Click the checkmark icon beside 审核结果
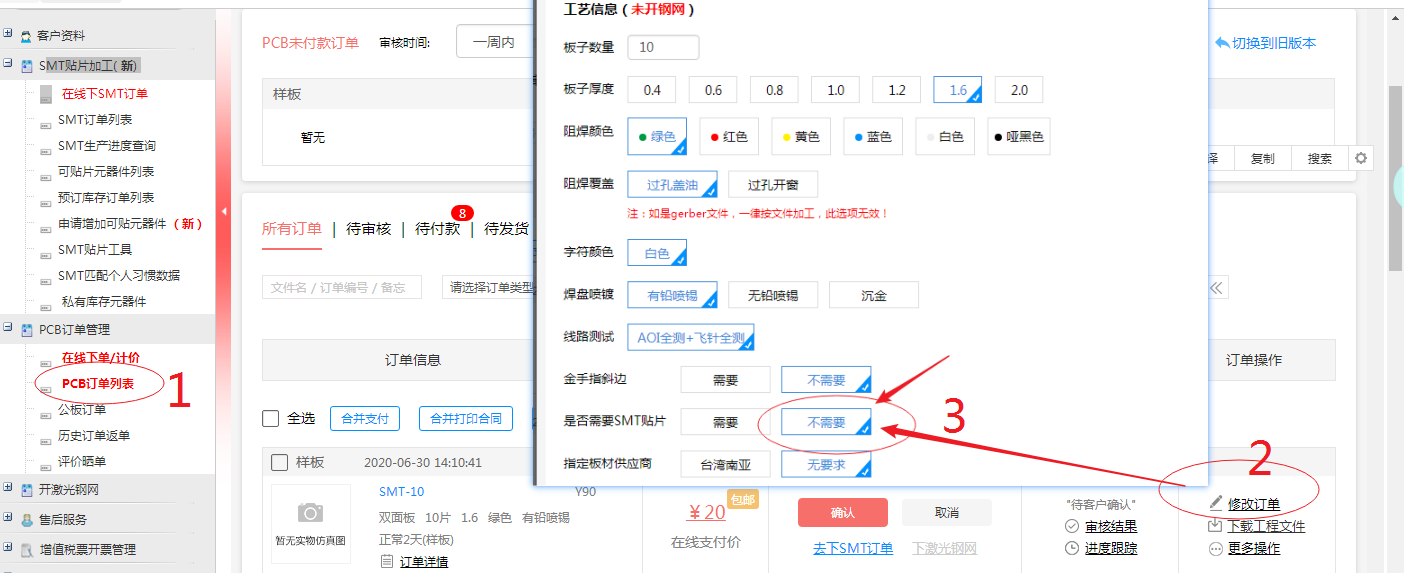 pyautogui.click(x=1072, y=526)
